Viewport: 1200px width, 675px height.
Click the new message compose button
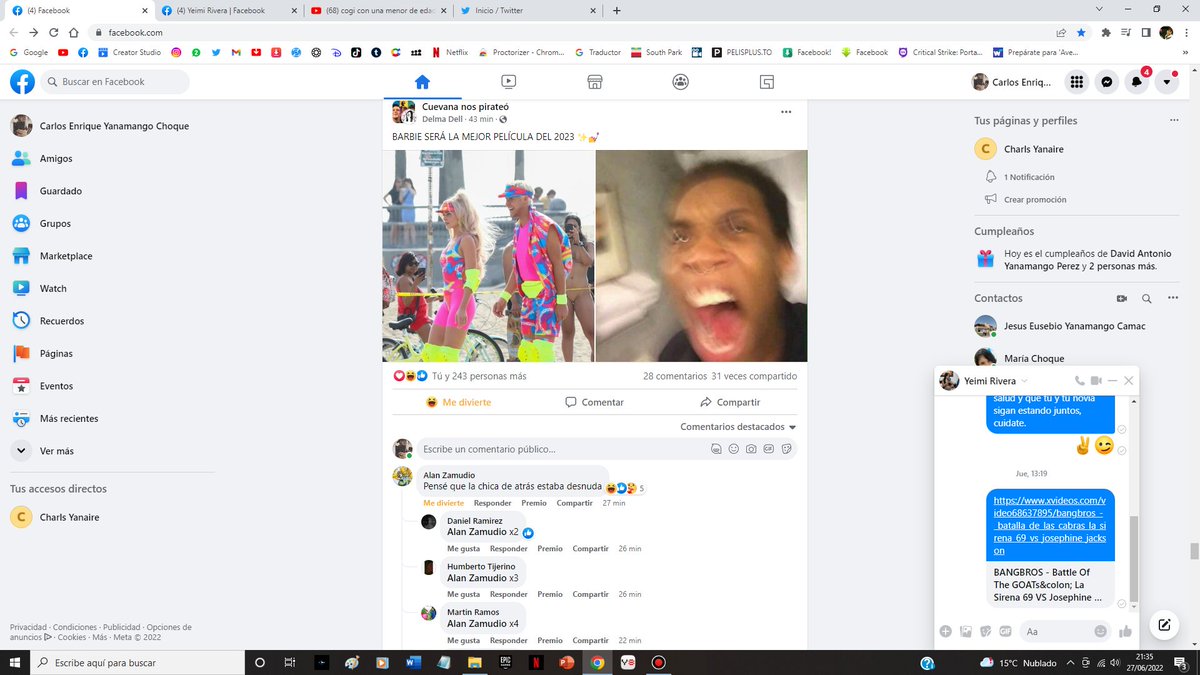coord(1164,625)
